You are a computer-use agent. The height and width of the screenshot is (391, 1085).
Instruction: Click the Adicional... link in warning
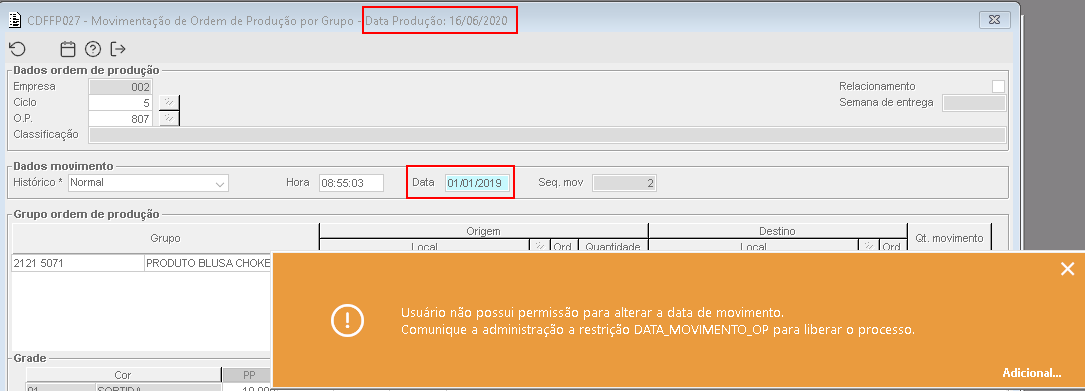point(1032,373)
